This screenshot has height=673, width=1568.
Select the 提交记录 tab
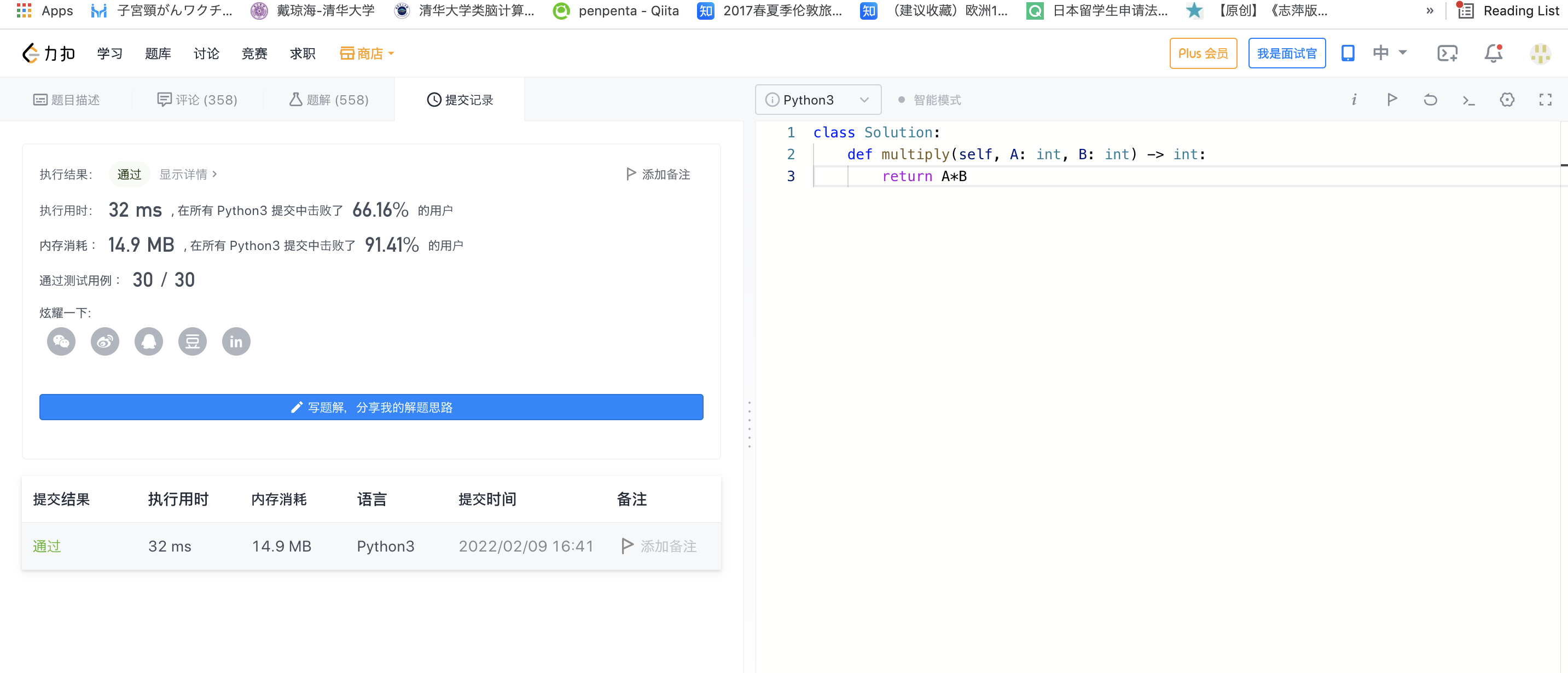point(460,100)
